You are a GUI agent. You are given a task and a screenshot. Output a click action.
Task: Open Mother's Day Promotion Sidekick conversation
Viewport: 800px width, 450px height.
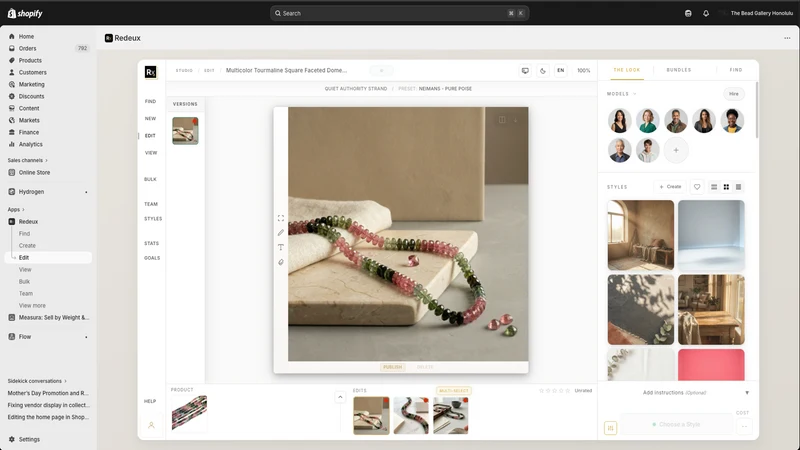click(48, 393)
